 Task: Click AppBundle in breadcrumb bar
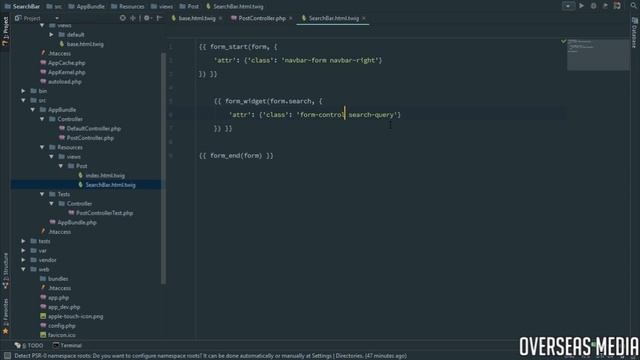pyautogui.click(x=87, y=7)
